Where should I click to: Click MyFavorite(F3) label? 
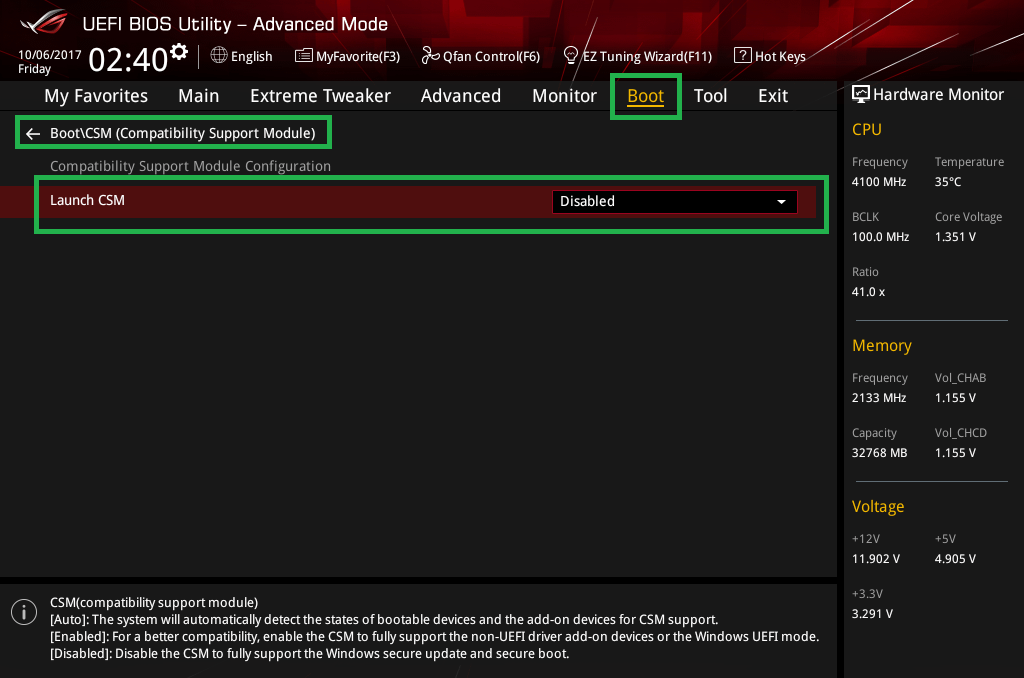(358, 57)
